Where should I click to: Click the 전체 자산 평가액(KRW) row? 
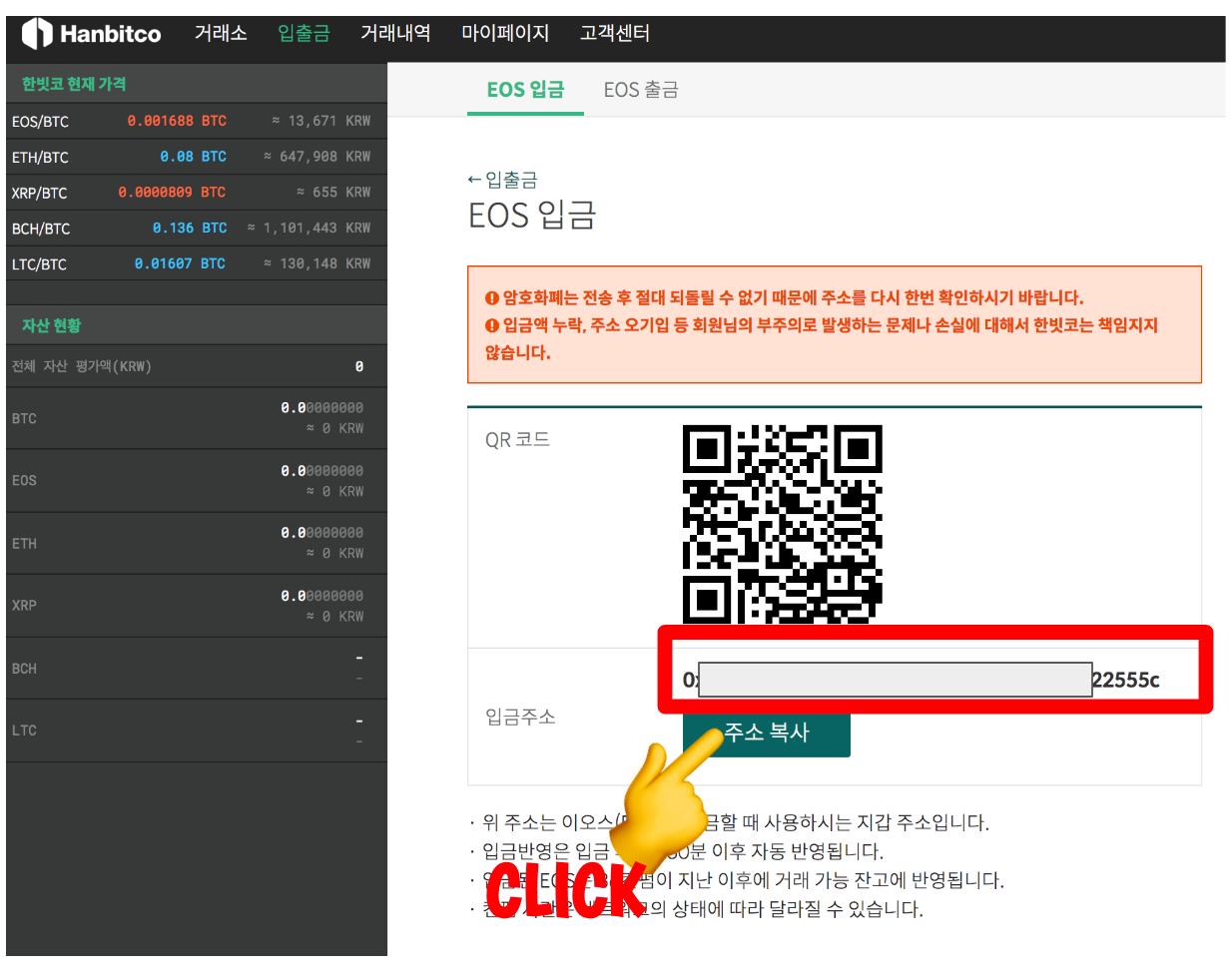point(196,366)
